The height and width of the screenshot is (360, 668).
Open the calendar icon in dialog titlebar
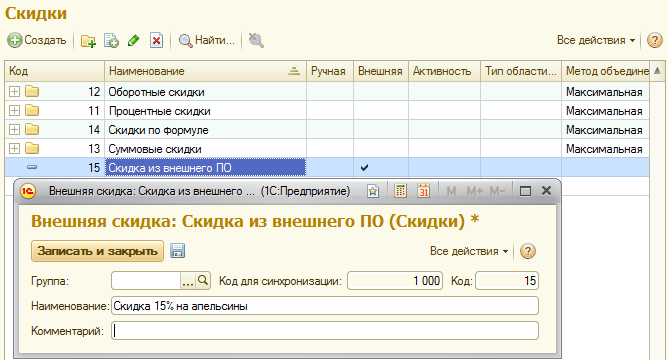pyautogui.click(x=423, y=191)
